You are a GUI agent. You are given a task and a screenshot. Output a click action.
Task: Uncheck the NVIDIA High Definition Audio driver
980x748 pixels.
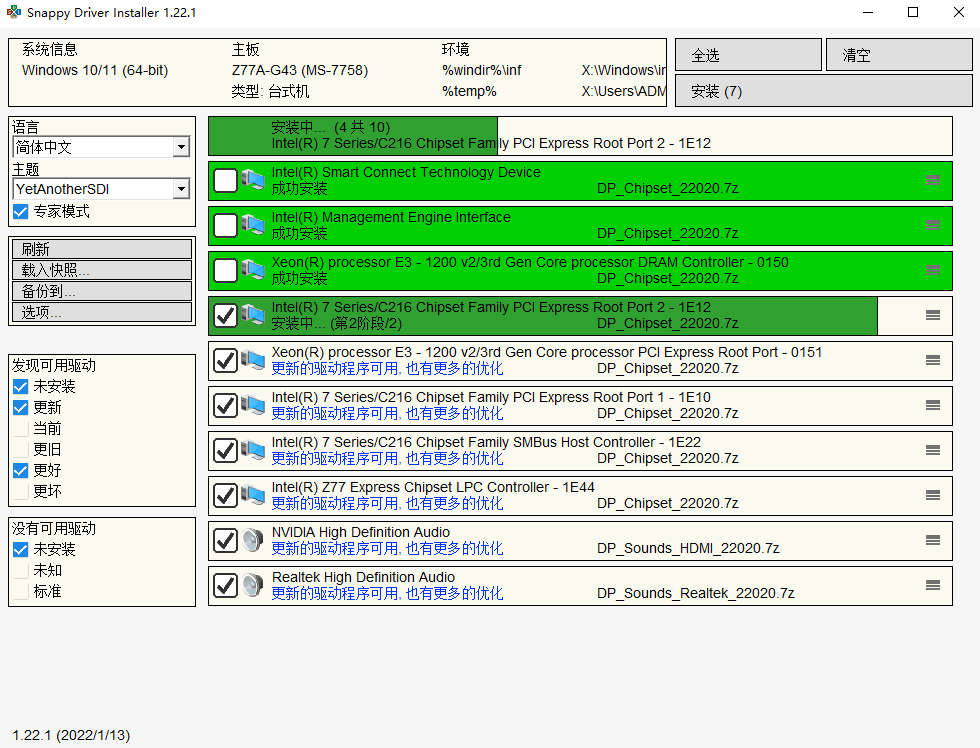click(x=226, y=541)
